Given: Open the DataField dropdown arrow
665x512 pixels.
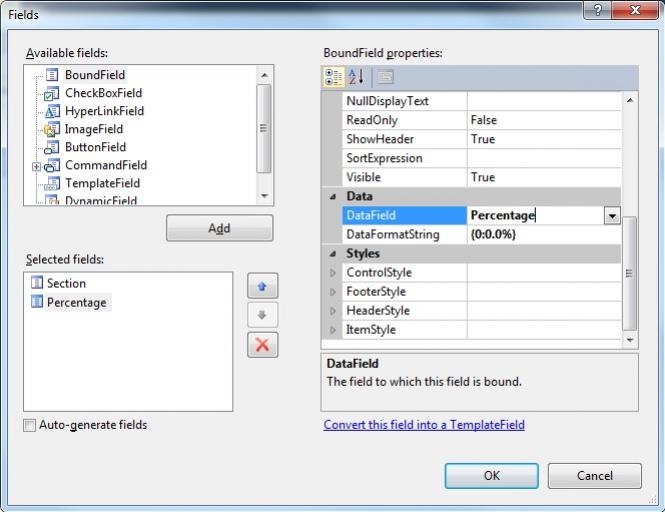Looking at the screenshot, I should coord(612,216).
